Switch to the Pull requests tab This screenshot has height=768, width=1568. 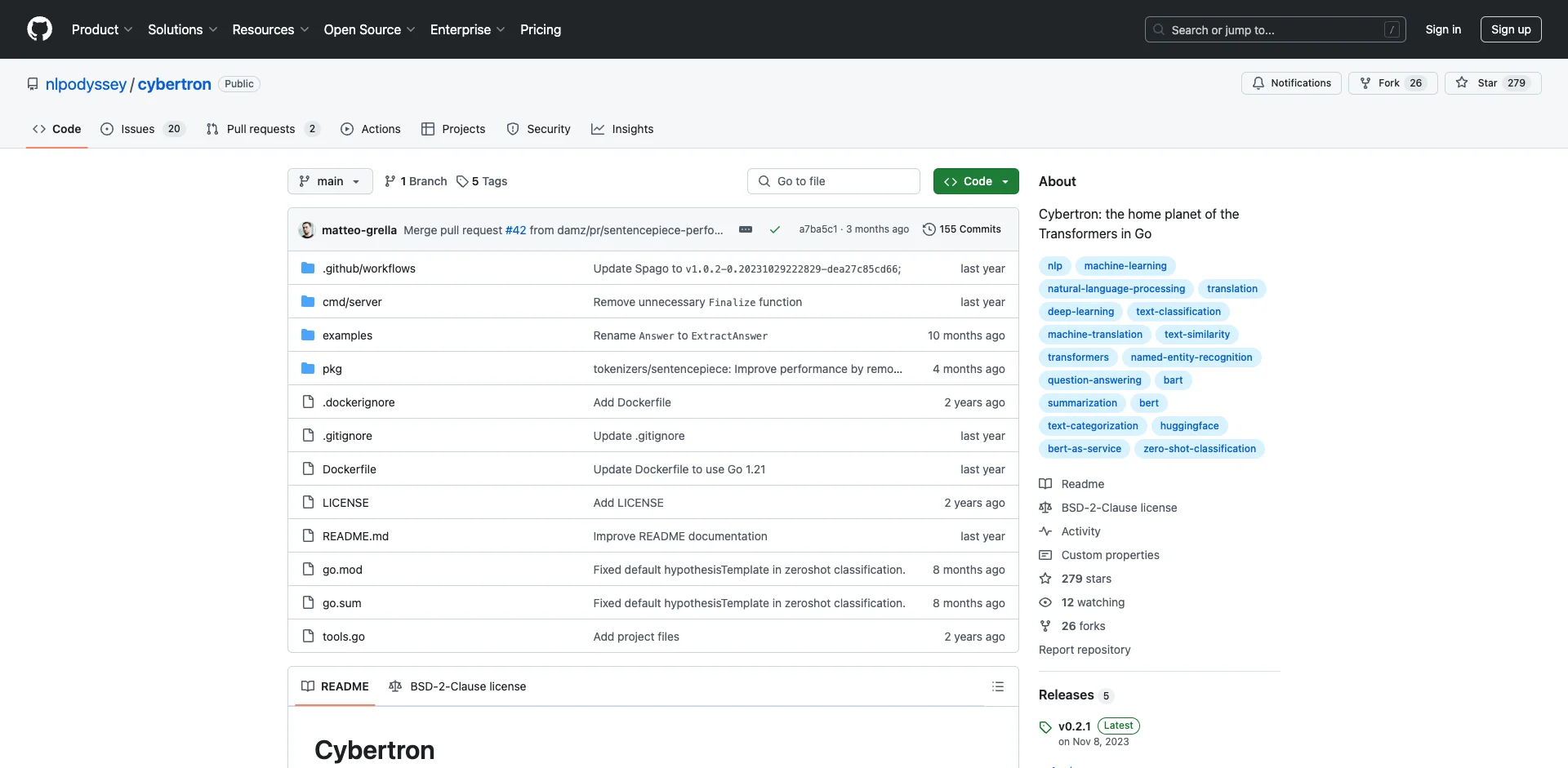(x=263, y=129)
